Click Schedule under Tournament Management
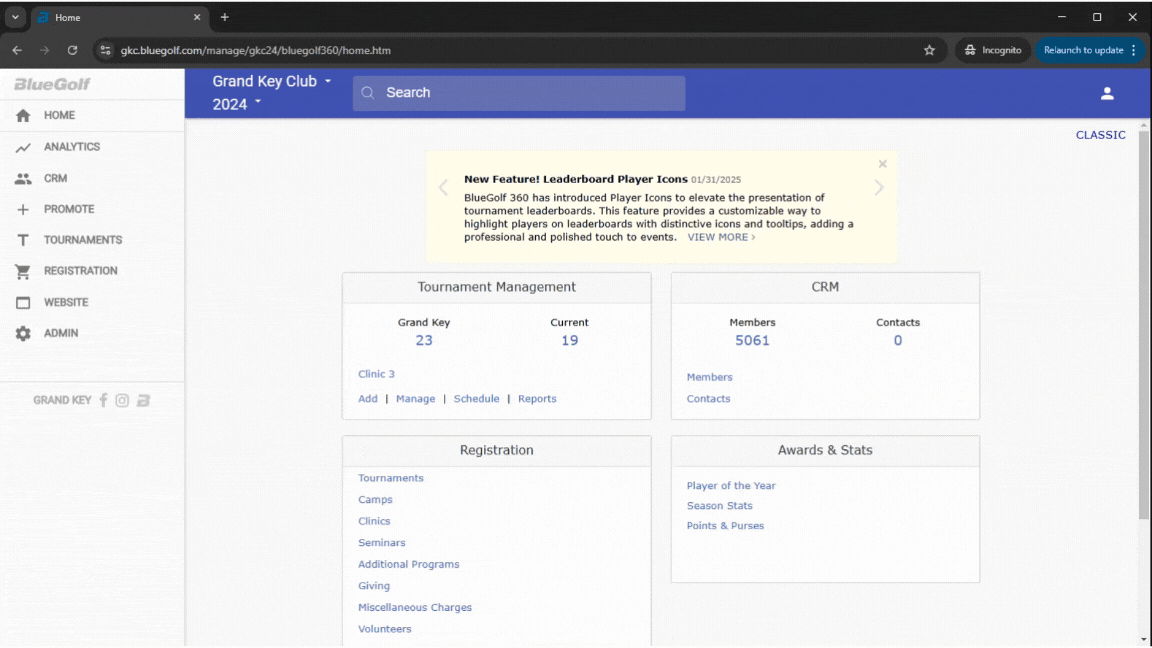 pos(476,399)
